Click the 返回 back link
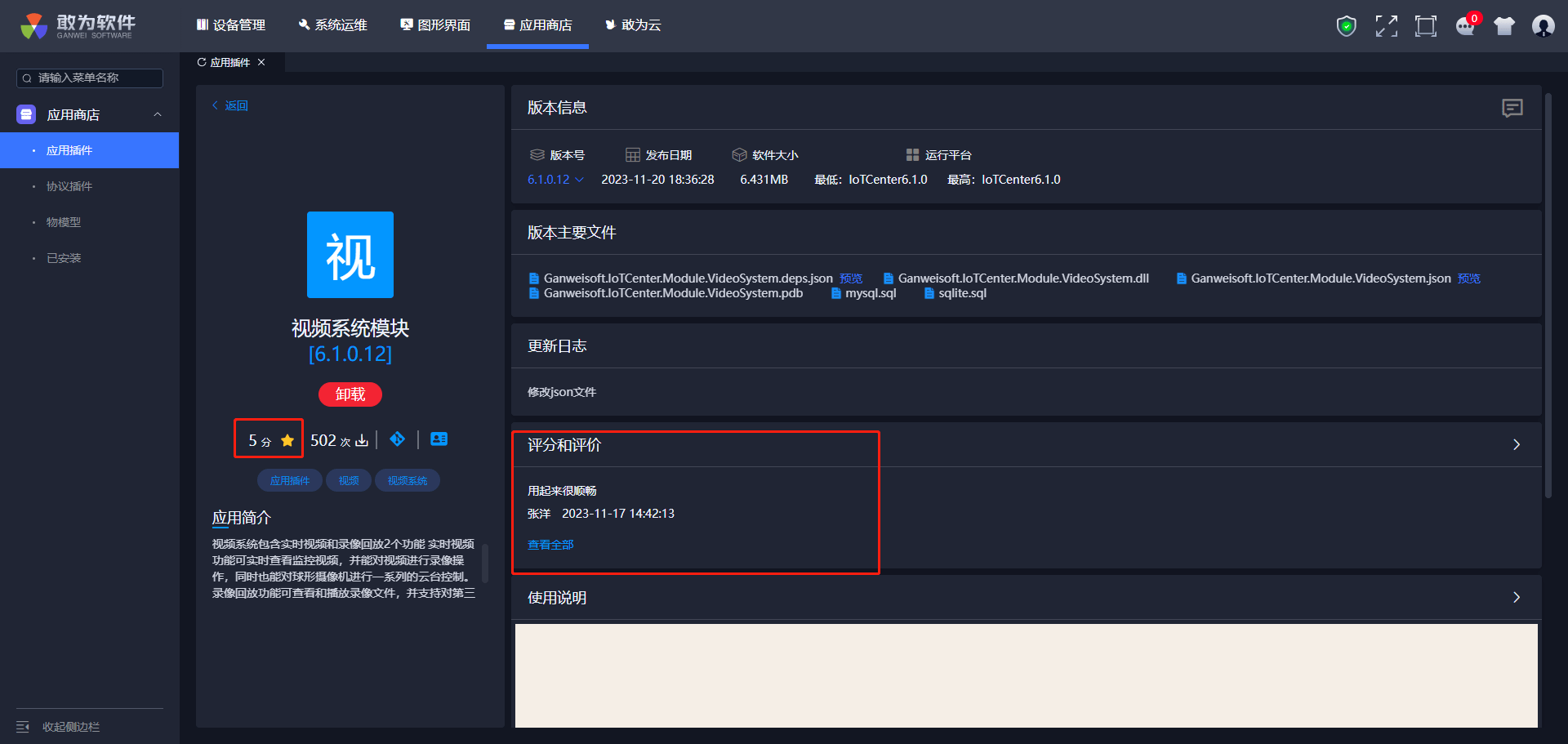The height and width of the screenshot is (744, 1568). [230, 105]
